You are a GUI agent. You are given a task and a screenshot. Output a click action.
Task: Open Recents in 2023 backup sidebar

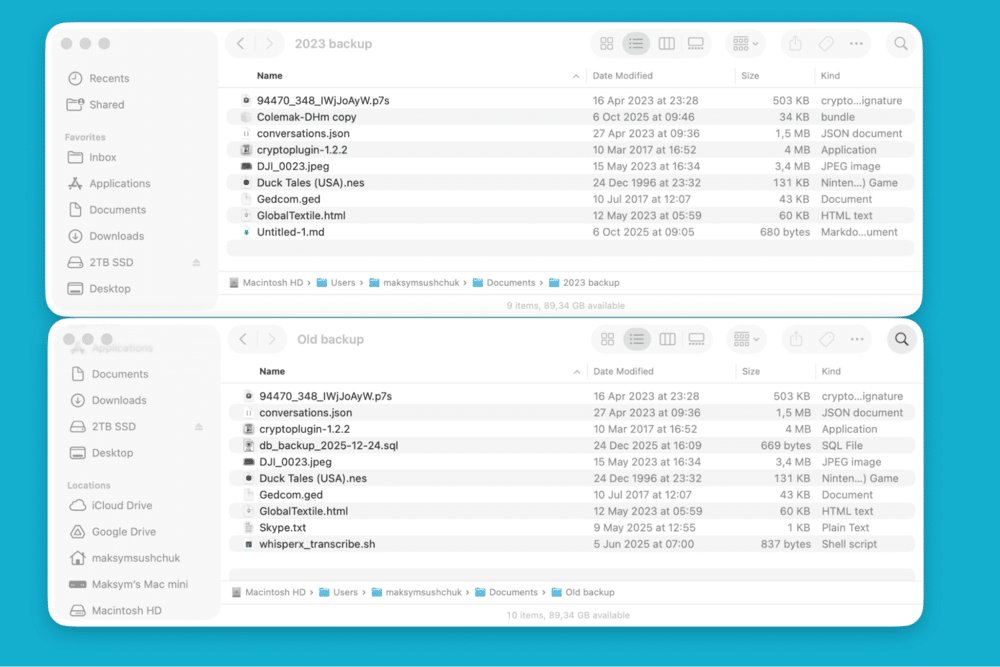(99, 78)
